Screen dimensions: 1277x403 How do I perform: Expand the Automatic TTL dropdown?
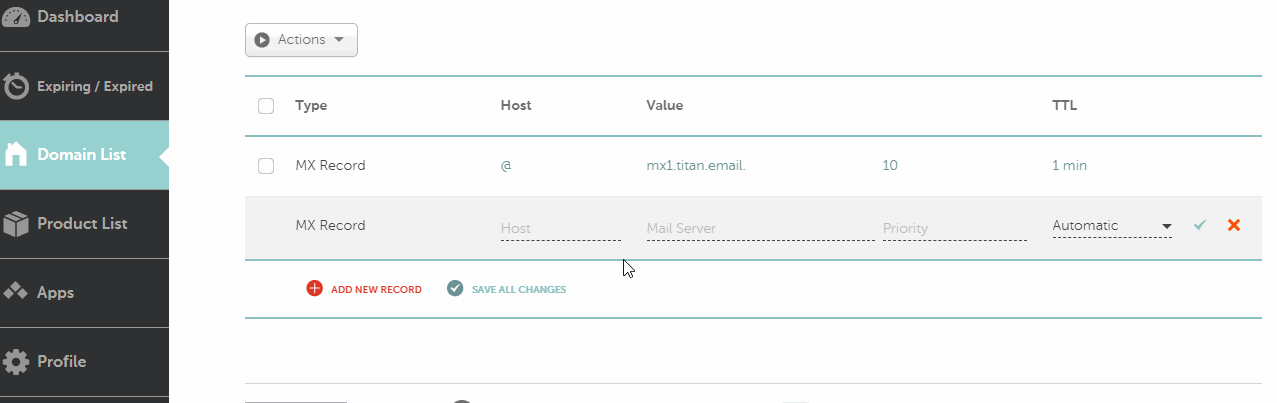[x=1112, y=226]
